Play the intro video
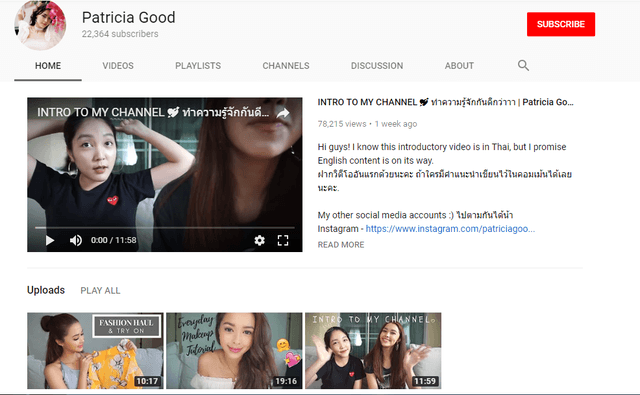This screenshot has width=640, height=395. (x=50, y=240)
